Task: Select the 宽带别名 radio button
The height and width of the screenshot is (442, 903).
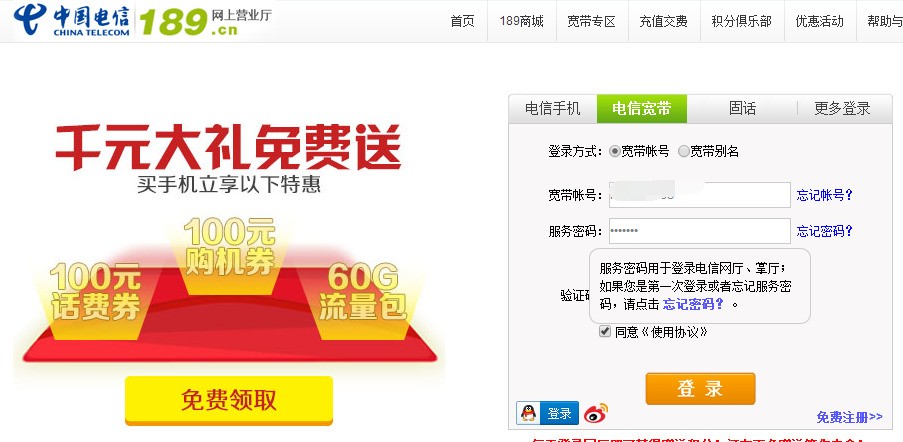Action: click(684, 151)
